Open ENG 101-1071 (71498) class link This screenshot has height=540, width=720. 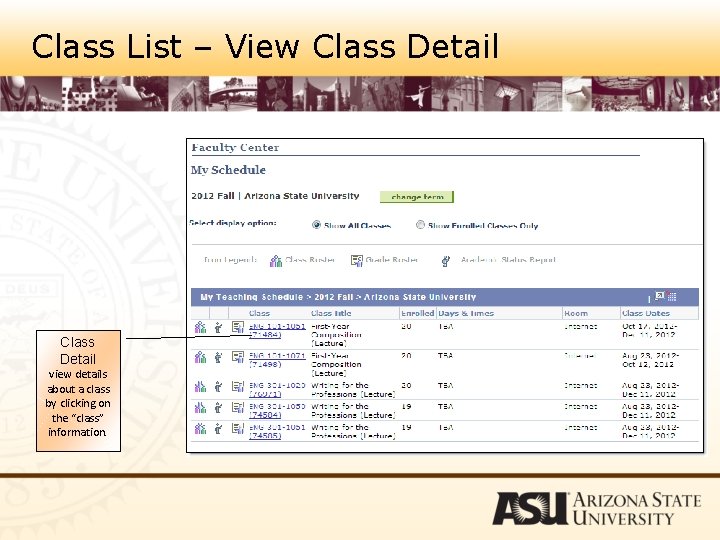point(277,360)
